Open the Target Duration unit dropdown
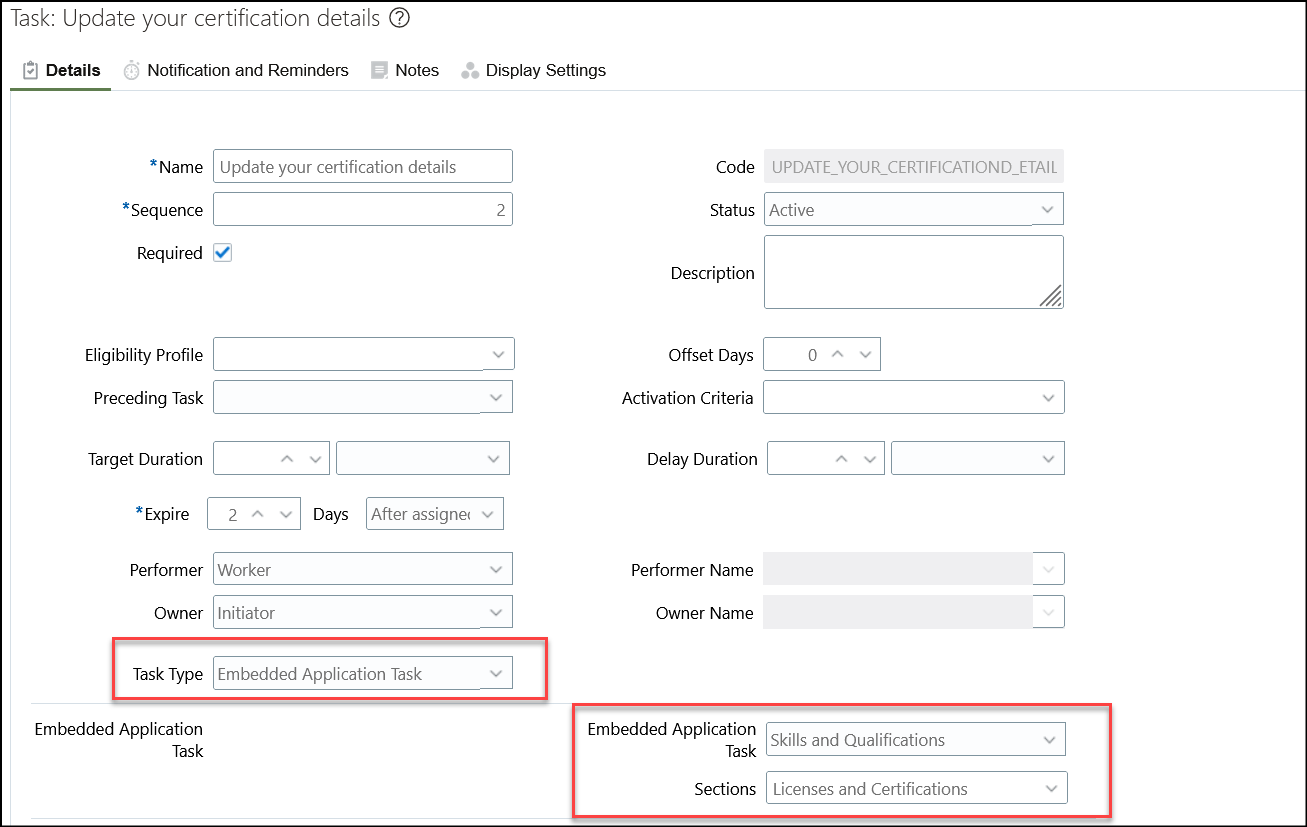 423,458
